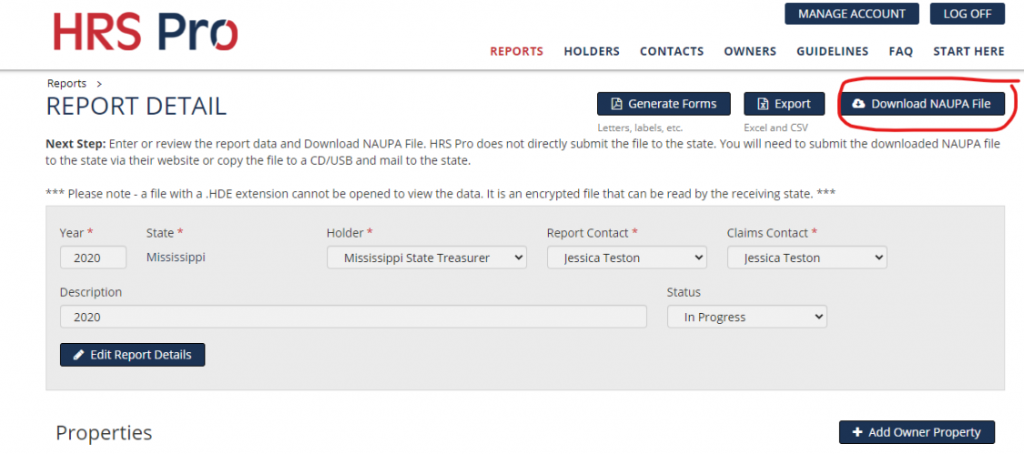Click the Reports breadcrumb link
1024x454 pixels.
(67, 84)
